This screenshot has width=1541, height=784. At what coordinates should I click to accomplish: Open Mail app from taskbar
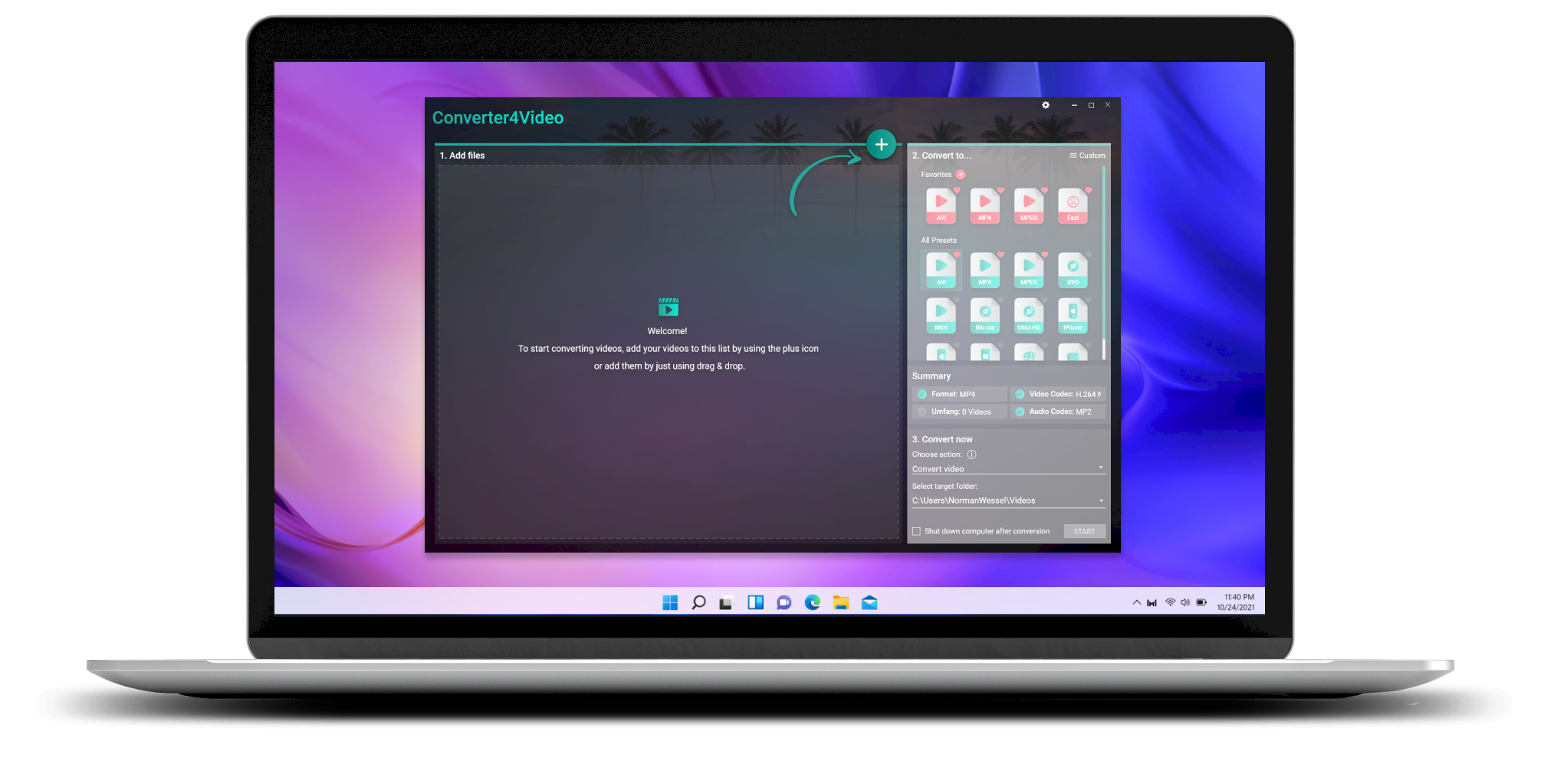pos(869,602)
